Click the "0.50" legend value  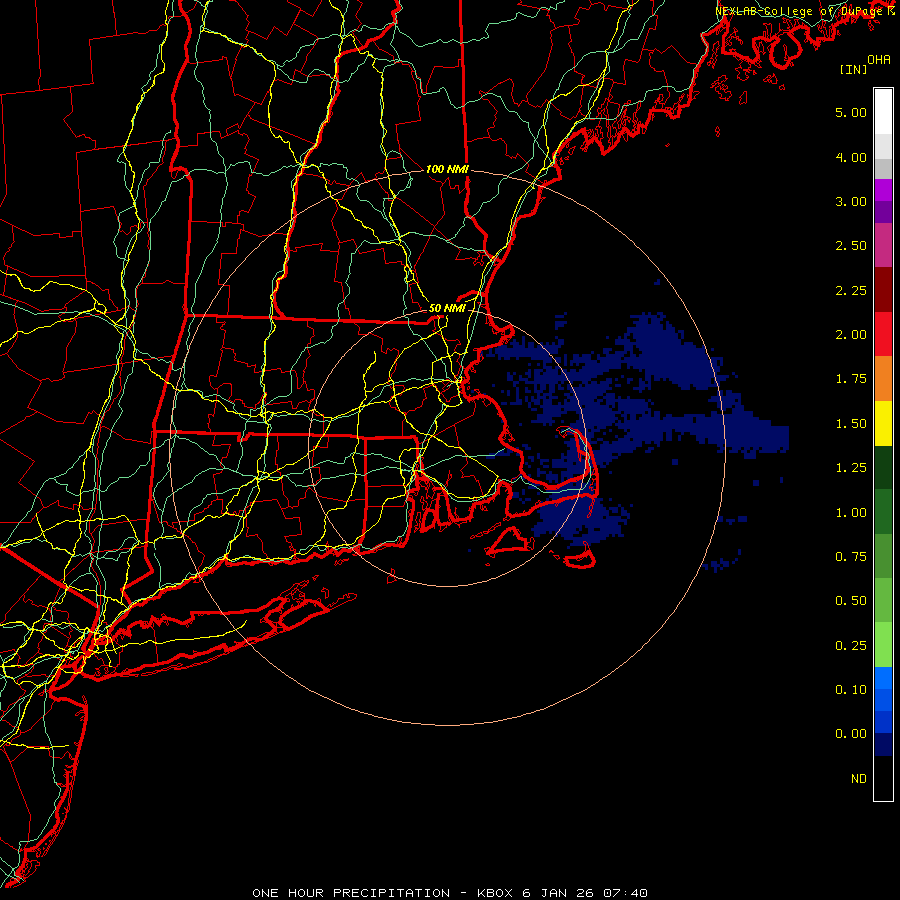click(851, 601)
